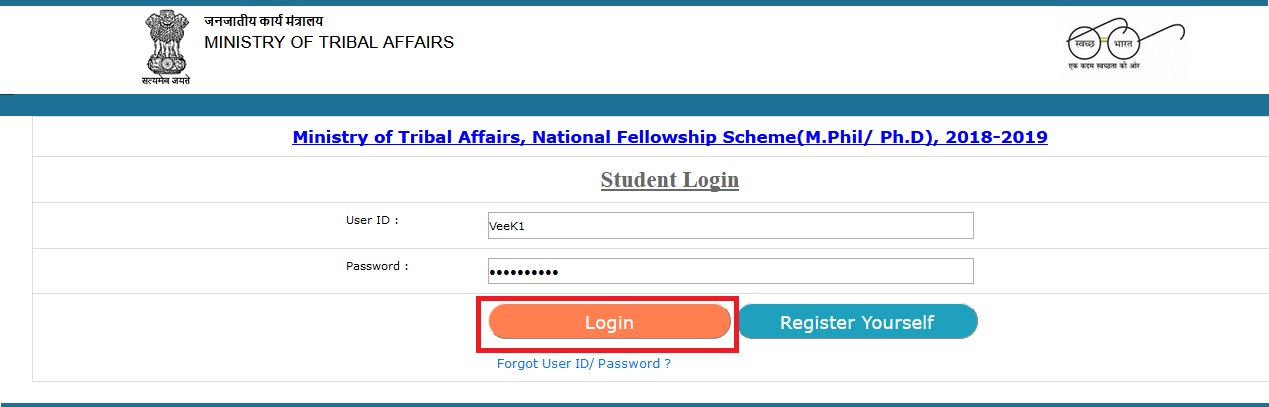The image size is (1269, 407).
Task: Focus the Password input field
Action: click(x=730, y=272)
